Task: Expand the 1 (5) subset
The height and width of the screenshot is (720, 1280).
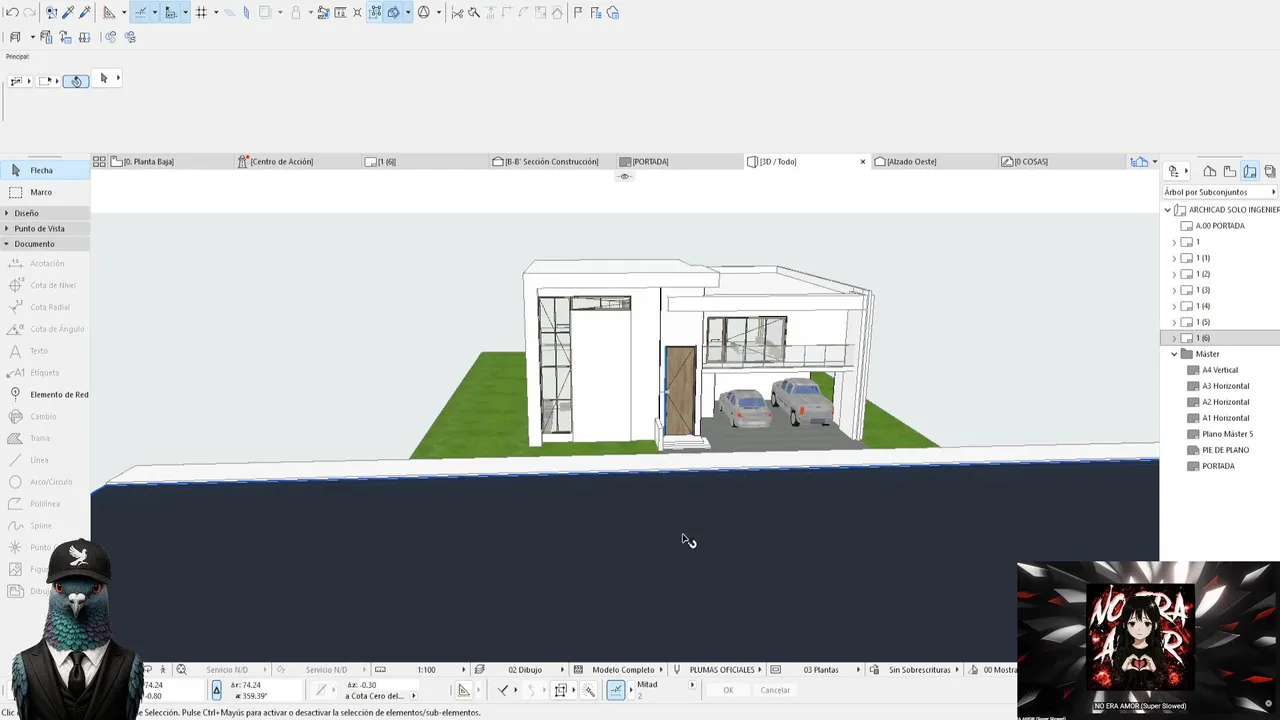Action: 1174,322
